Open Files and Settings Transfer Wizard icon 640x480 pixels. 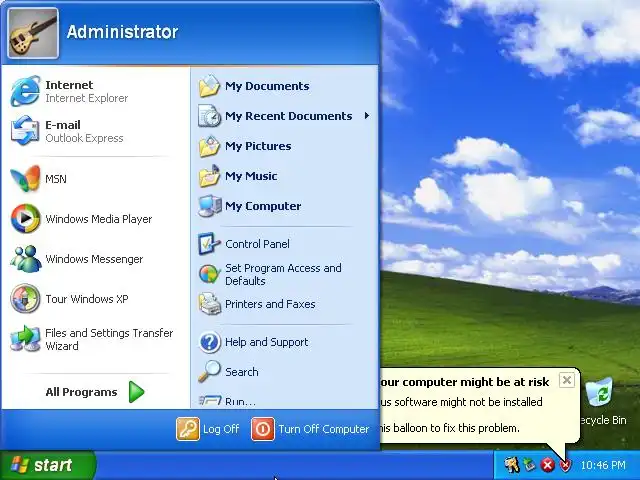tap(25, 339)
